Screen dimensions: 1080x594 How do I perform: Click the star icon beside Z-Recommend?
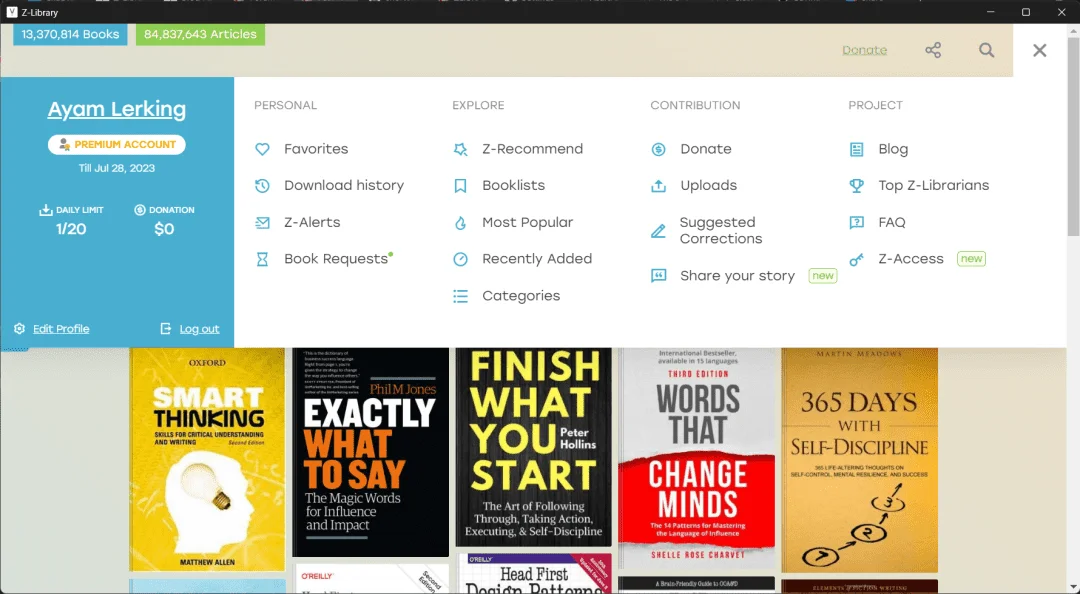460,149
